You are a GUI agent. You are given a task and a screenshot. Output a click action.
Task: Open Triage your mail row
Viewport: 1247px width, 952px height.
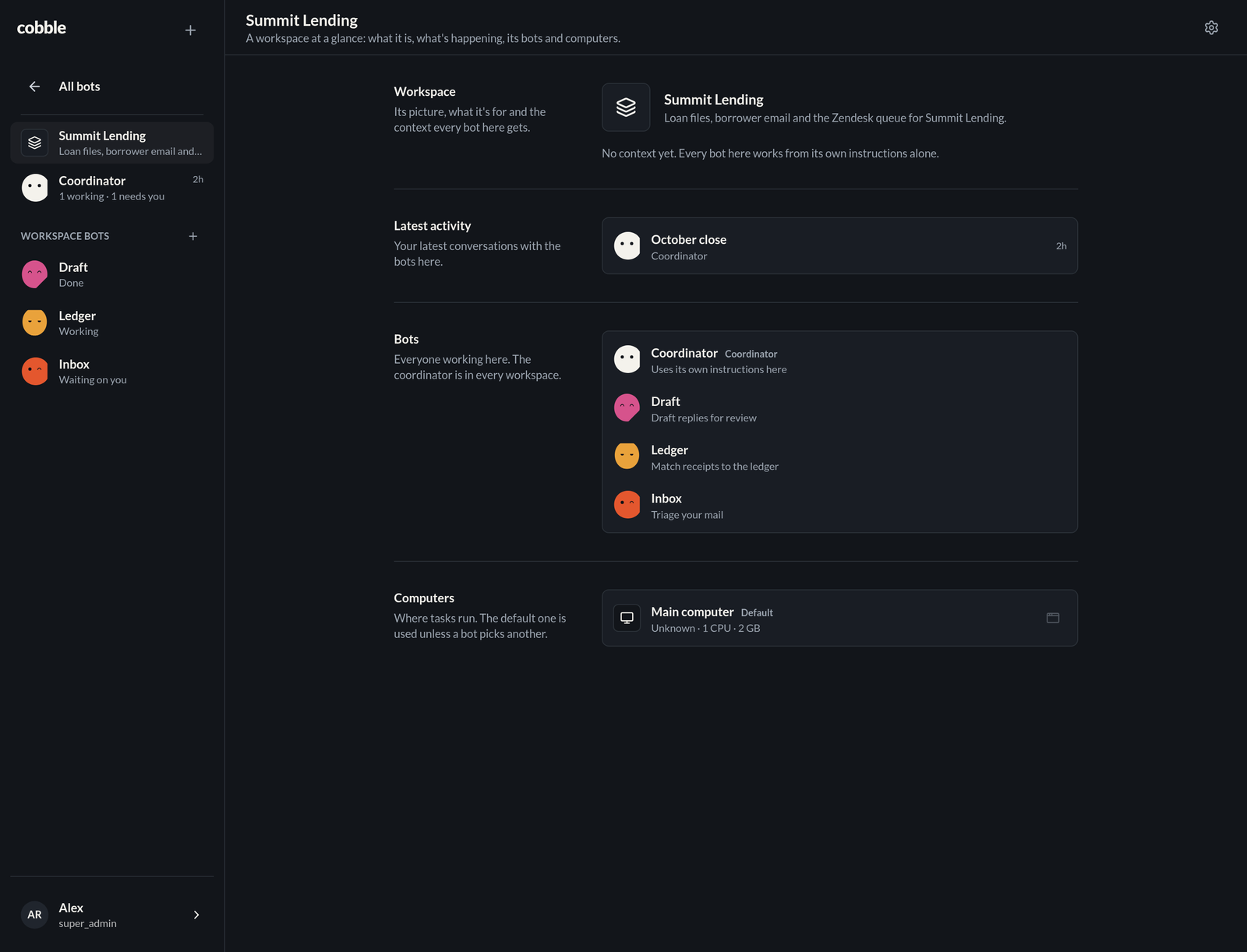pyautogui.click(x=839, y=505)
